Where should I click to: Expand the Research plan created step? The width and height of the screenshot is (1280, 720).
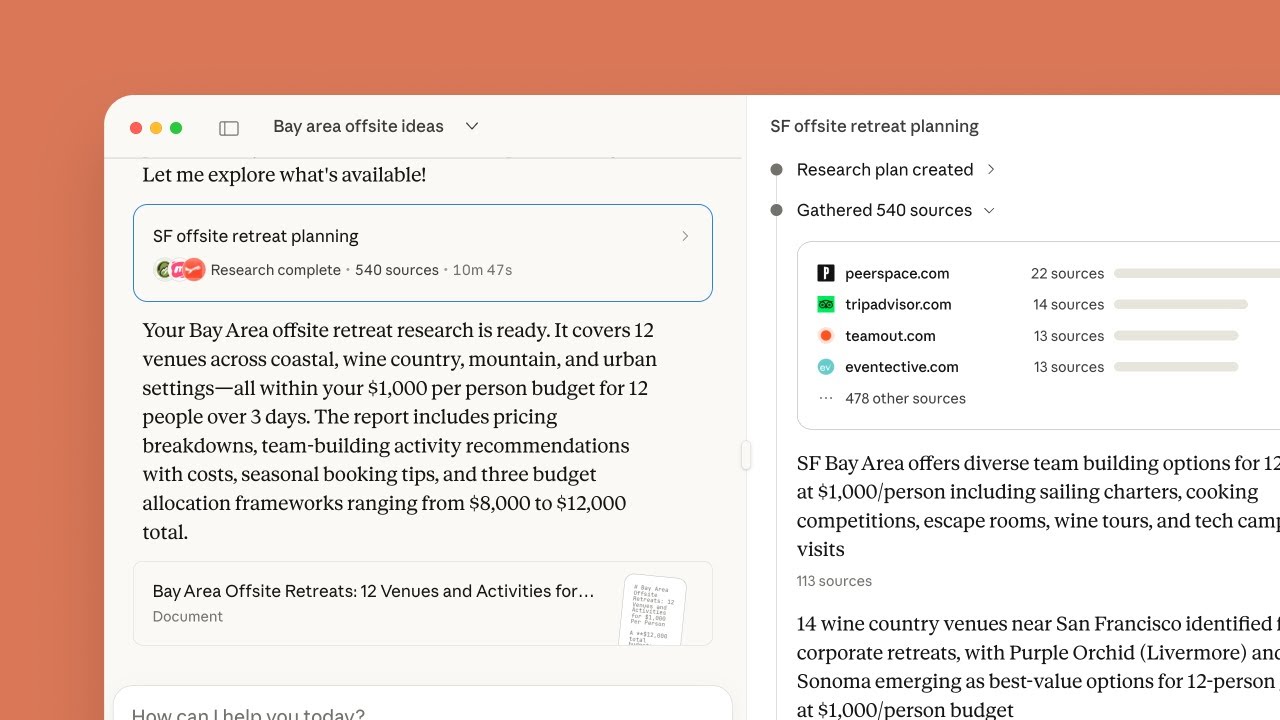click(991, 169)
